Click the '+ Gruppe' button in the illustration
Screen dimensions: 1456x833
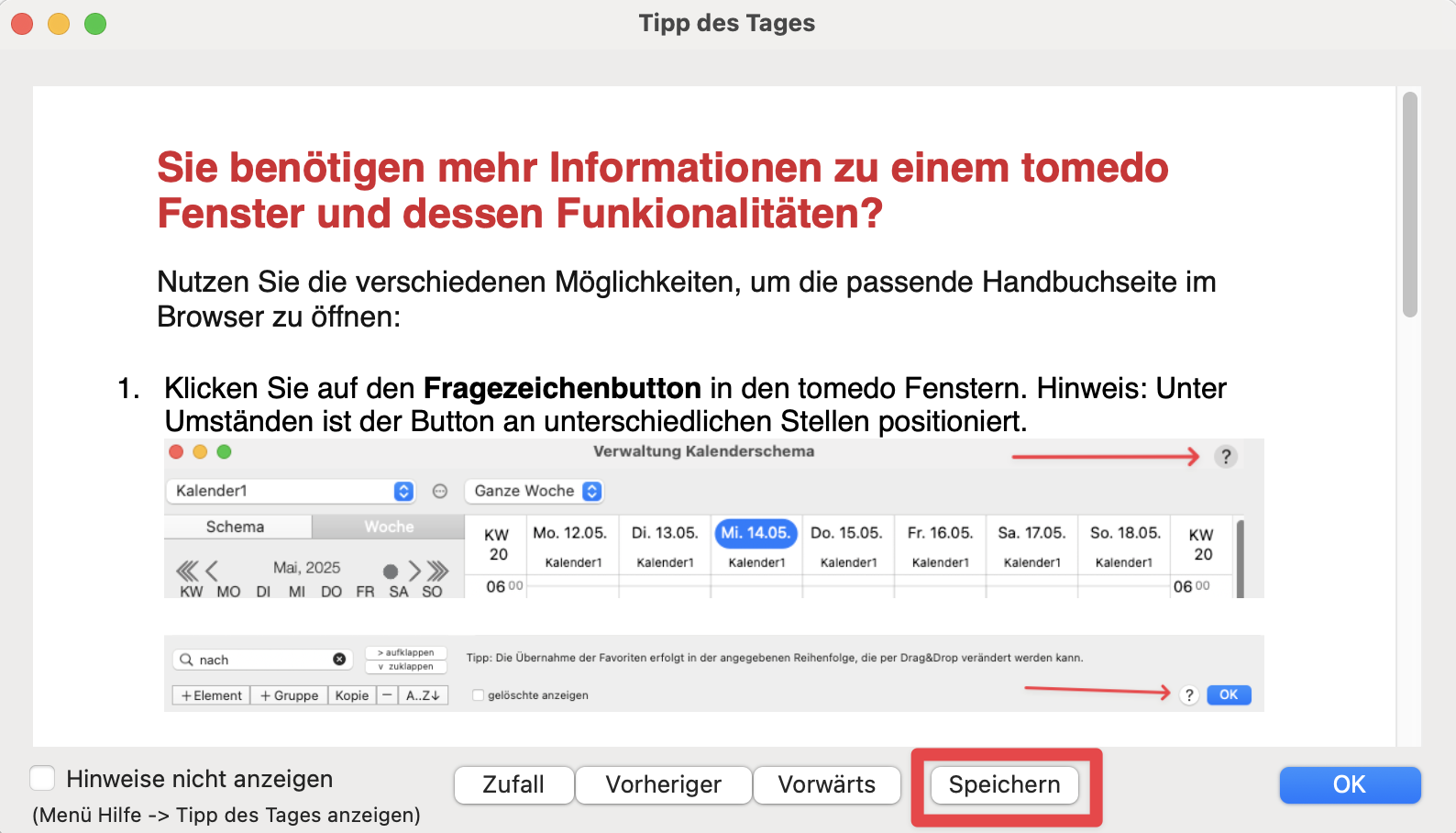[290, 695]
